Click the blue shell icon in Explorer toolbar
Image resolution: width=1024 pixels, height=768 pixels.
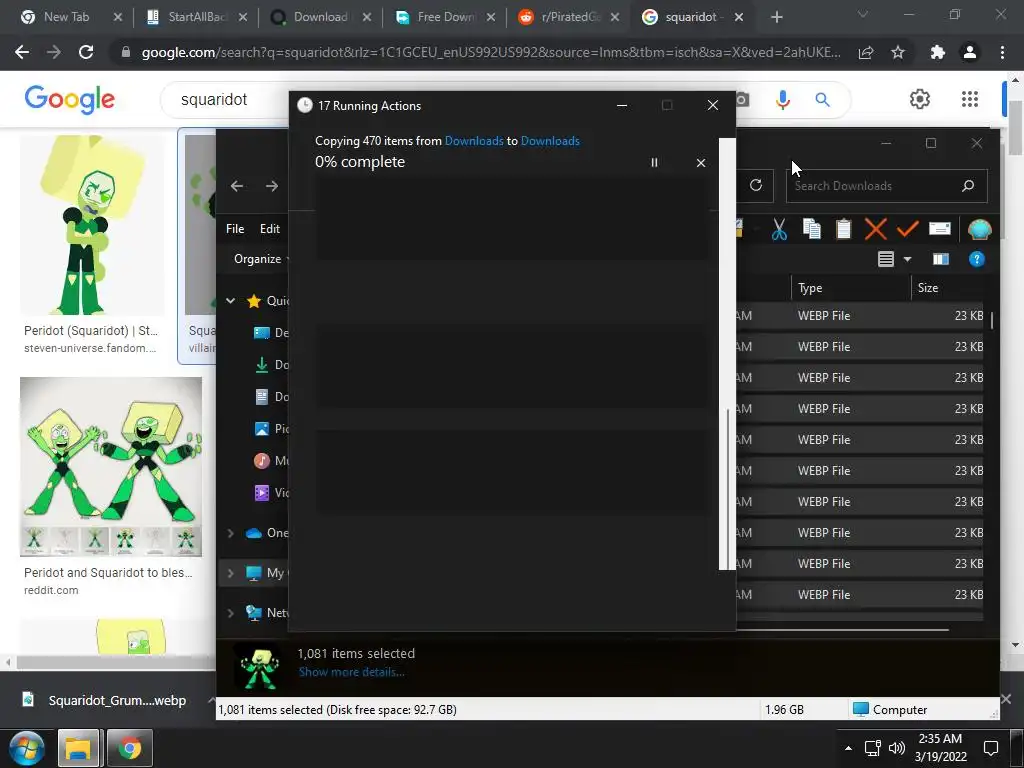[979, 229]
